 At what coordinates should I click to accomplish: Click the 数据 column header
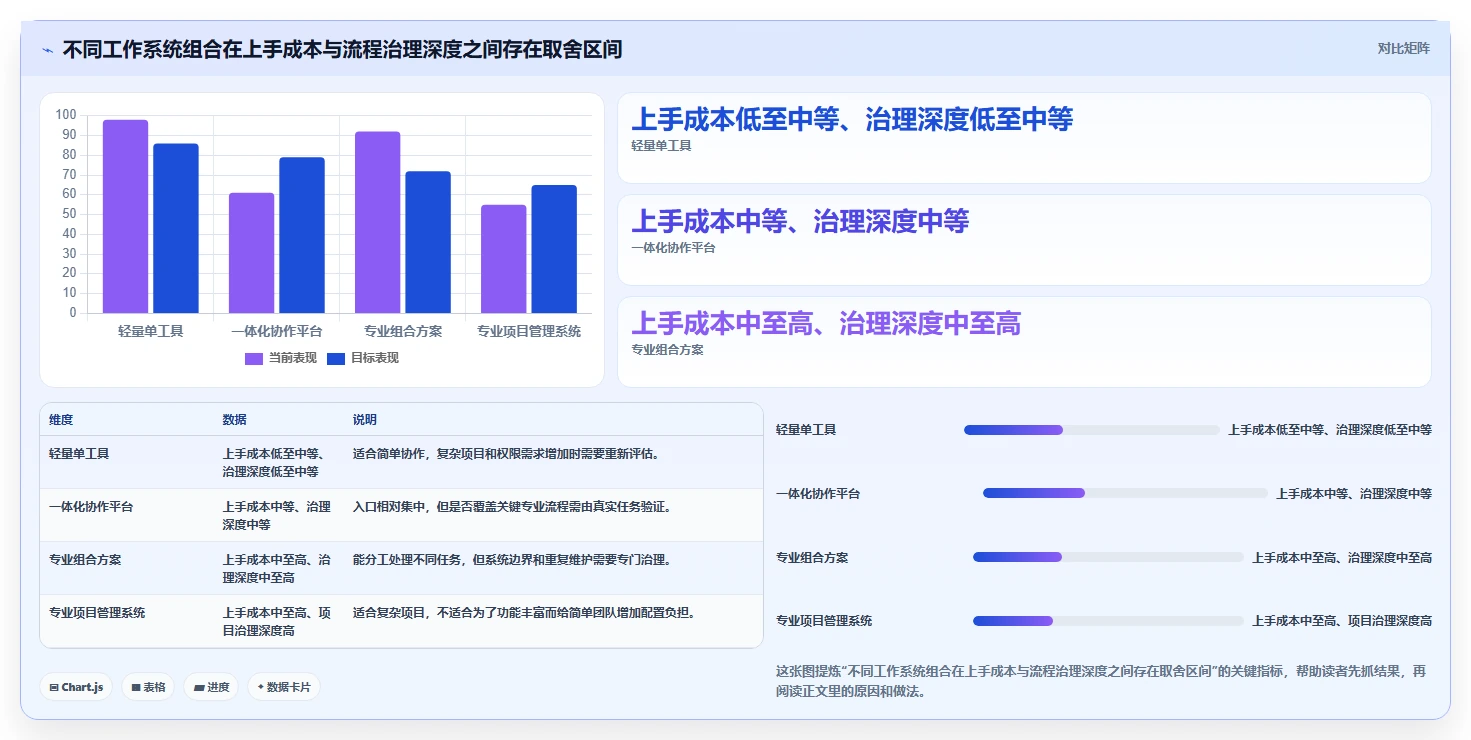point(234,420)
